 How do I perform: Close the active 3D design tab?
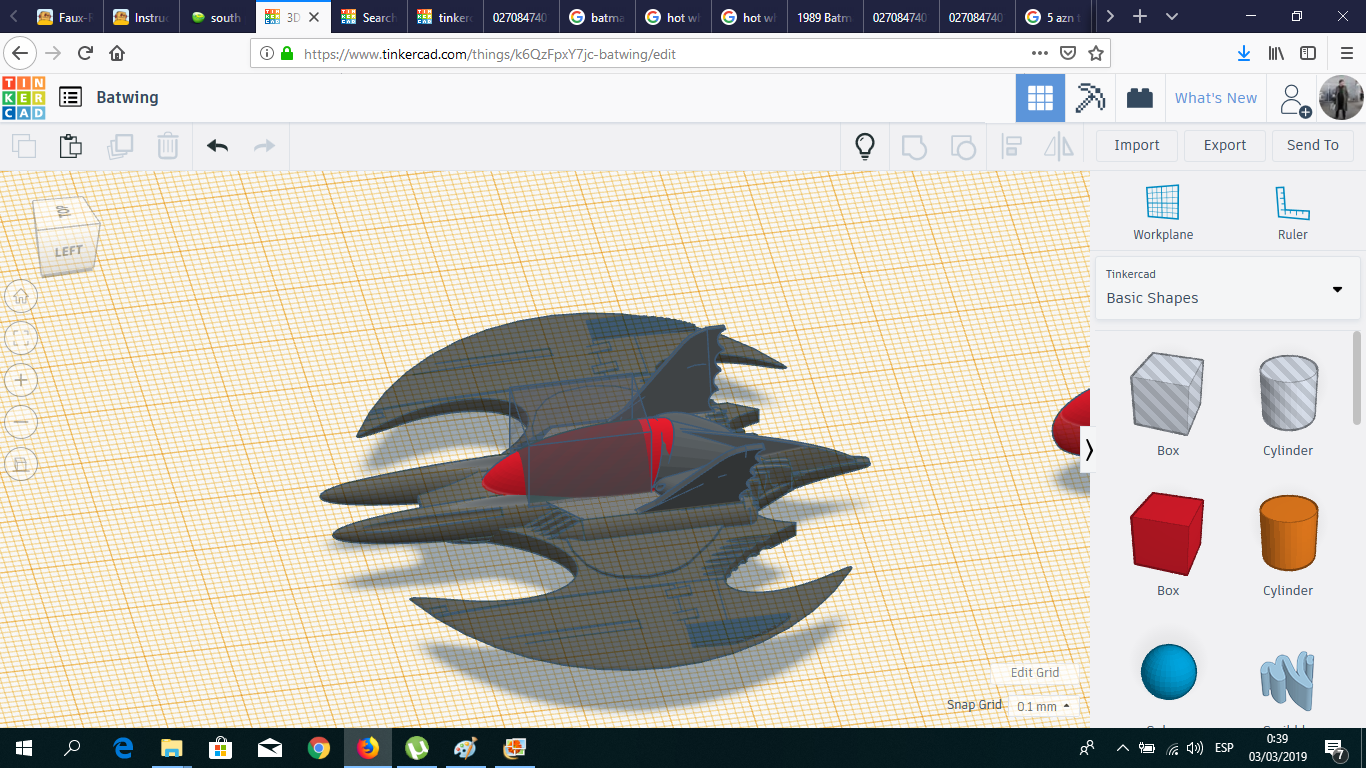[x=315, y=17]
